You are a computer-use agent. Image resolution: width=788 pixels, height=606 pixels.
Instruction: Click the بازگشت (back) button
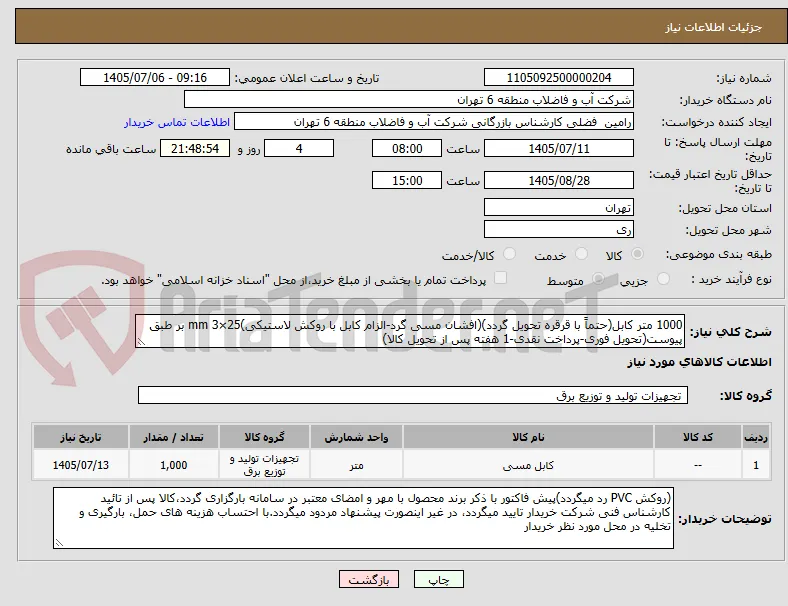[x=369, y=579]
